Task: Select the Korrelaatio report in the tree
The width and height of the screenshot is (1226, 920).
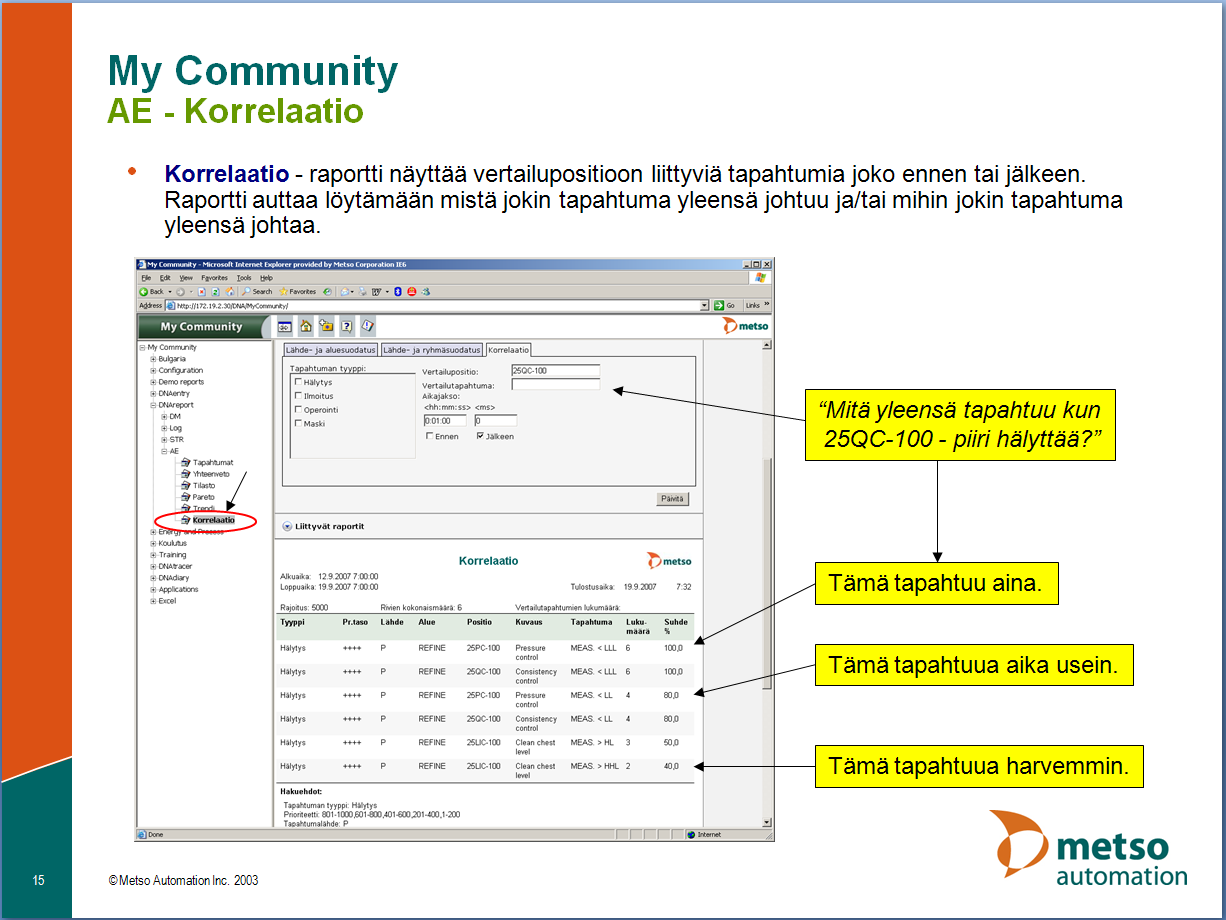Action: pyautogui.click(x=214, y=520)
